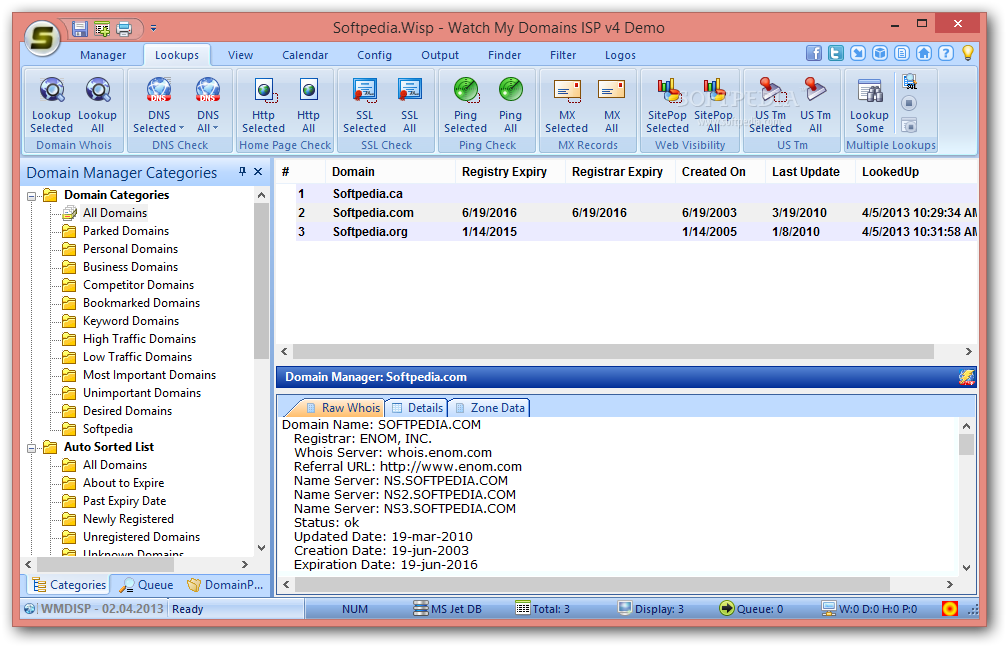Open the Categories bottom tab
Viewport: 1007px width, 647px height.
click(69, 585)
